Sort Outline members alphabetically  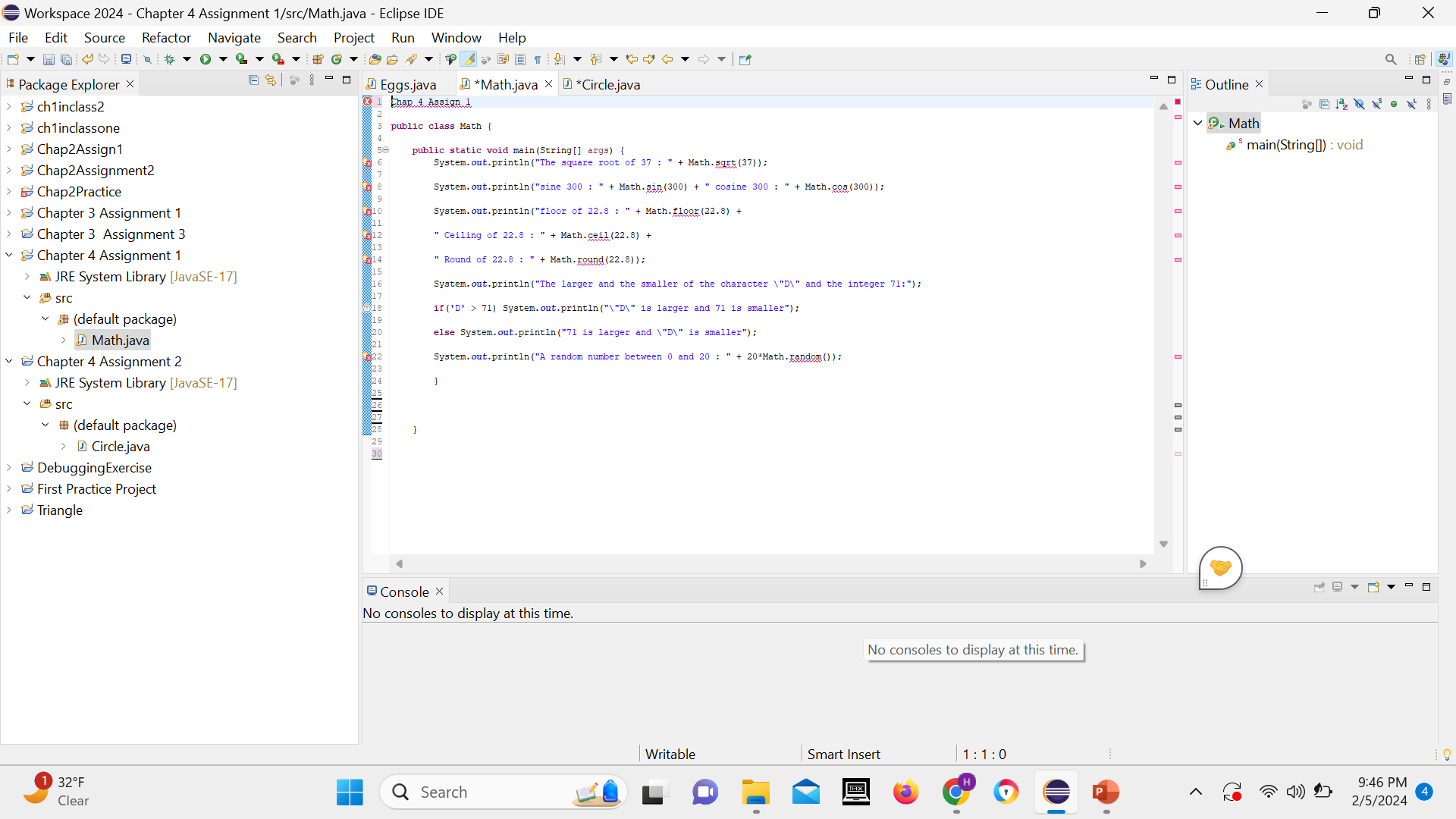[x=1341, y=104]
